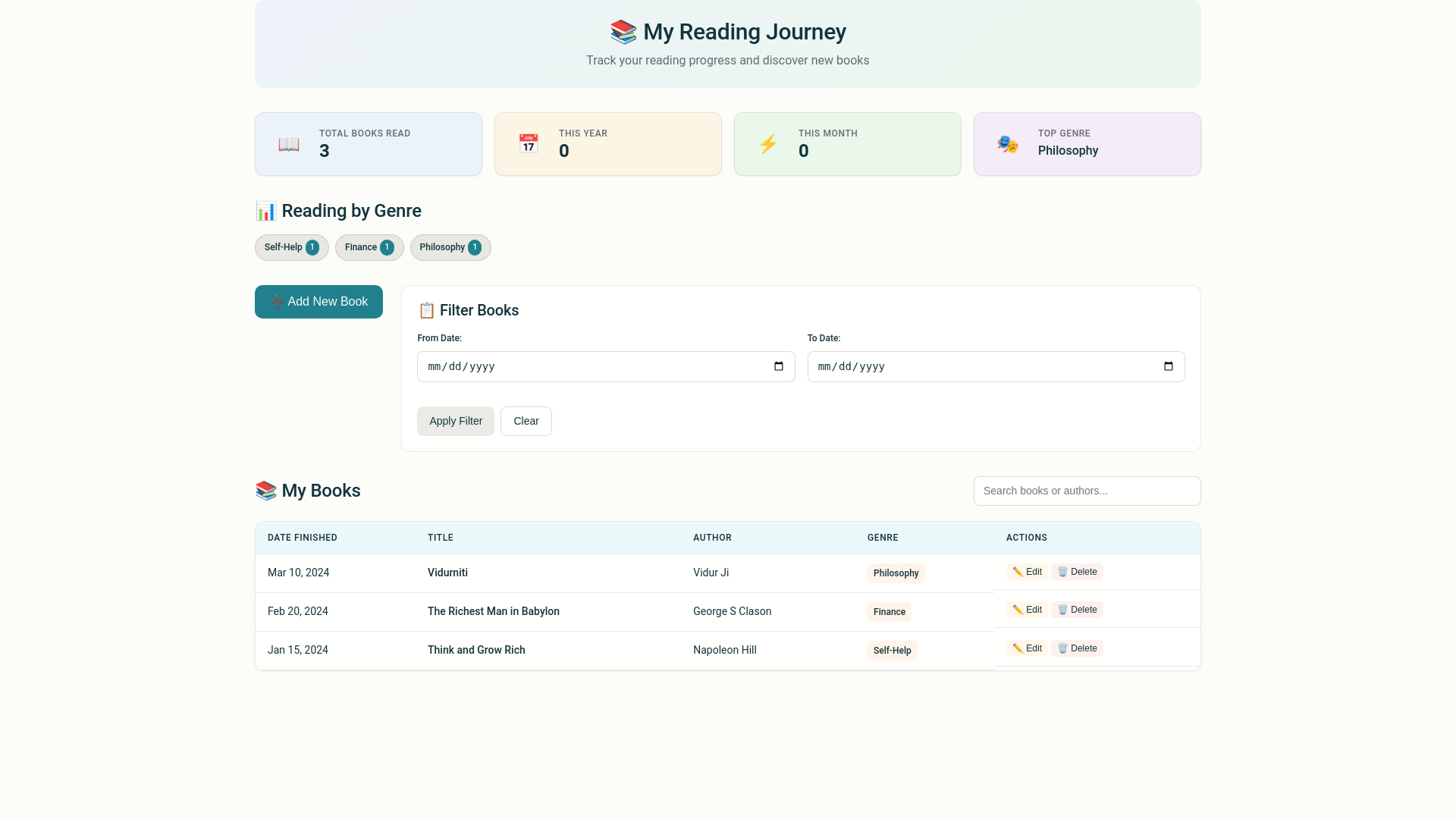Click the Think and Grow Rich title
1456x819 pixels.
pos(476,650)
